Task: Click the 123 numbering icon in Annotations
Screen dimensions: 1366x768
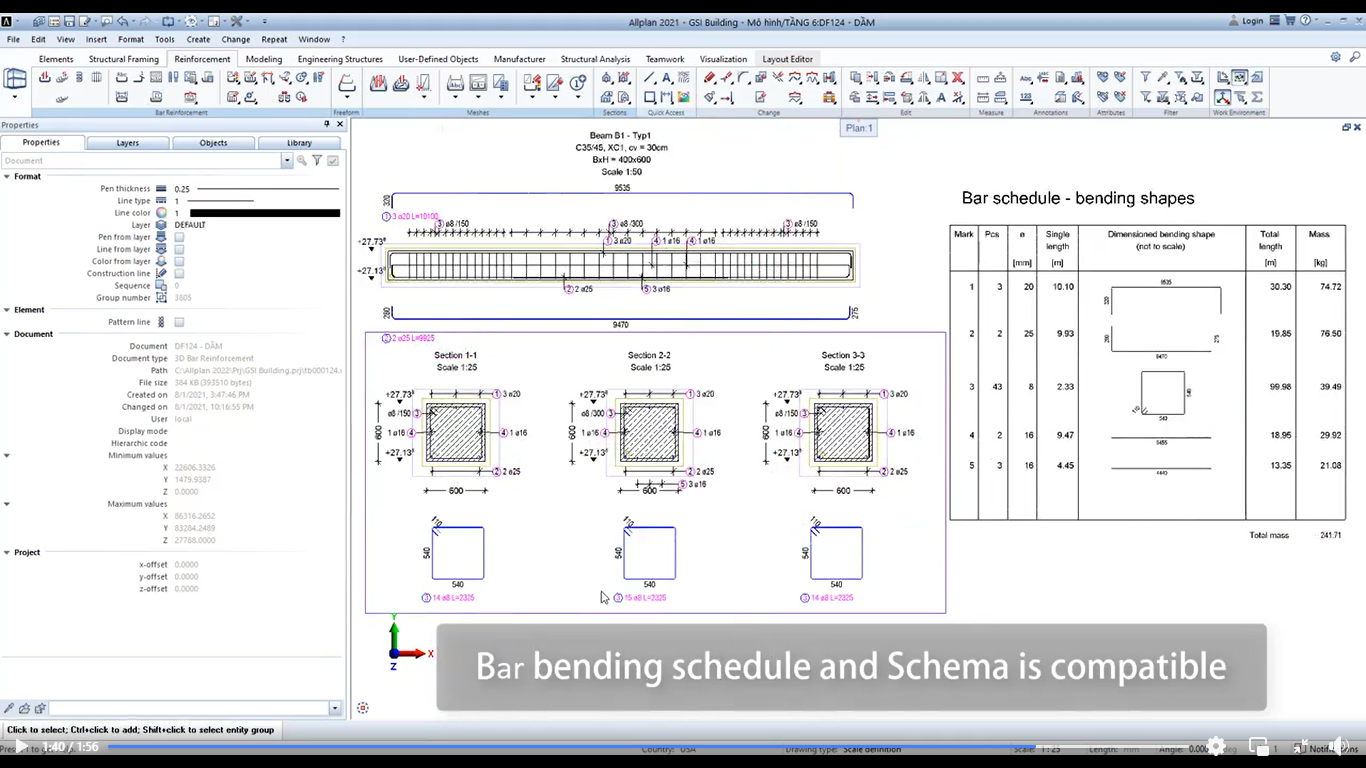Action: 1026,98
